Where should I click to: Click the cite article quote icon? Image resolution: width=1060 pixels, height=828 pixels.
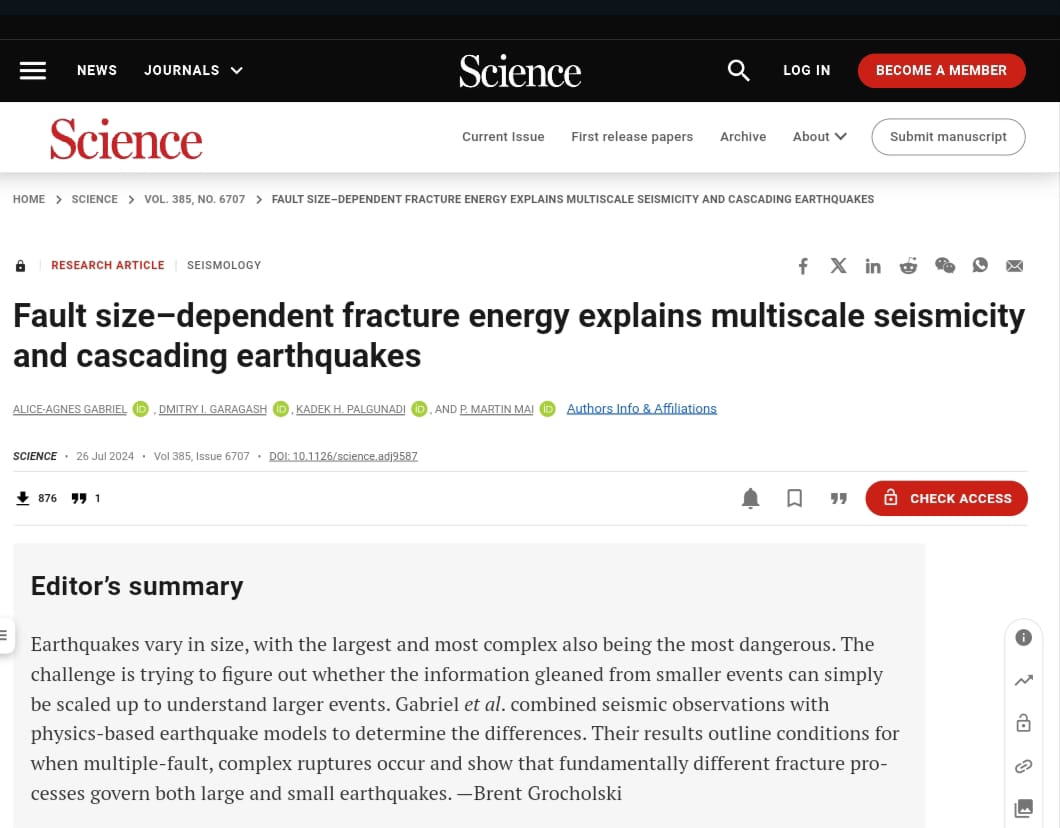coord(838,498)
